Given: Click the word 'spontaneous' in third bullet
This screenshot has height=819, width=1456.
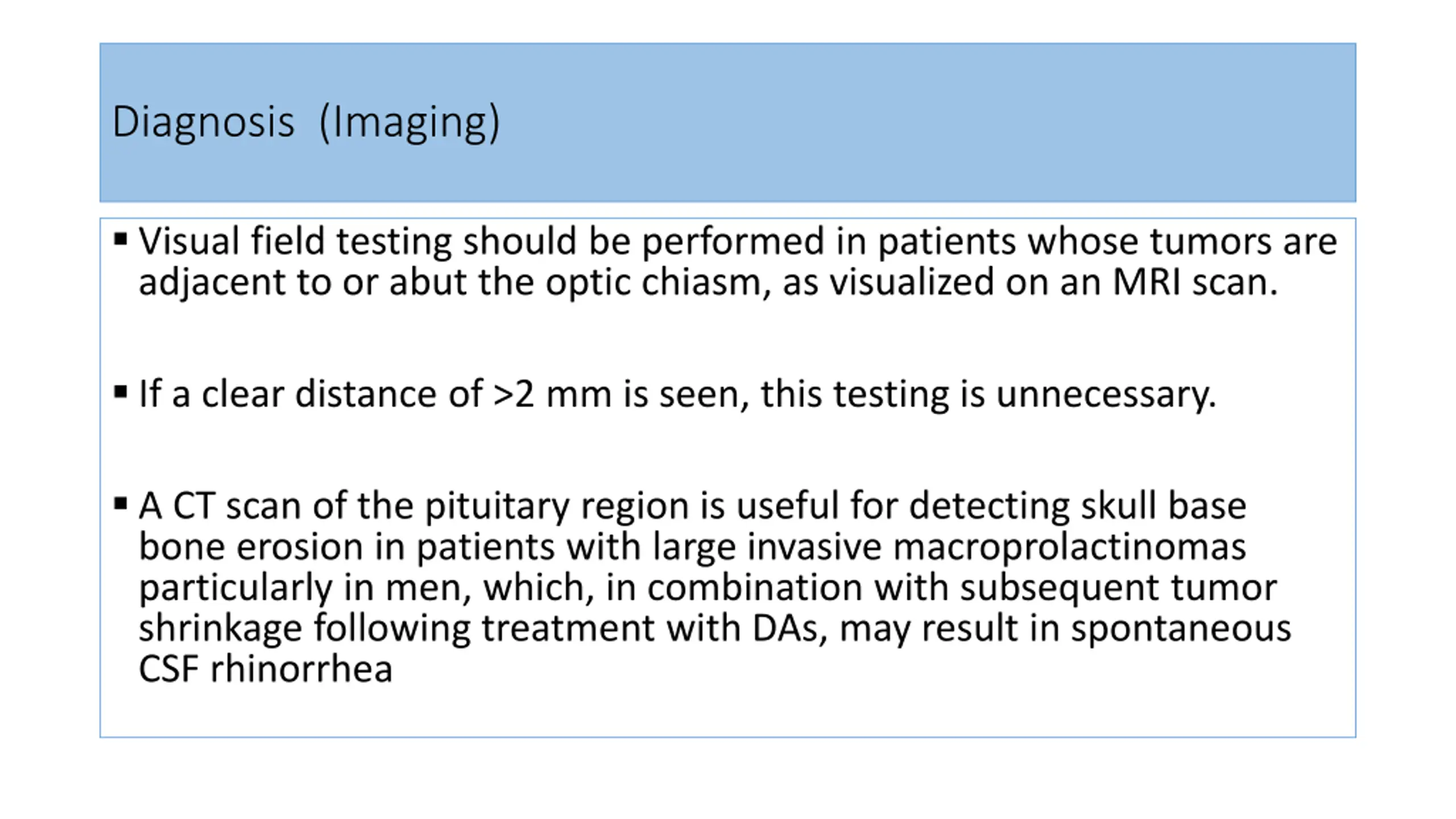Looking at the screenshot, I should click(1181, 628).
